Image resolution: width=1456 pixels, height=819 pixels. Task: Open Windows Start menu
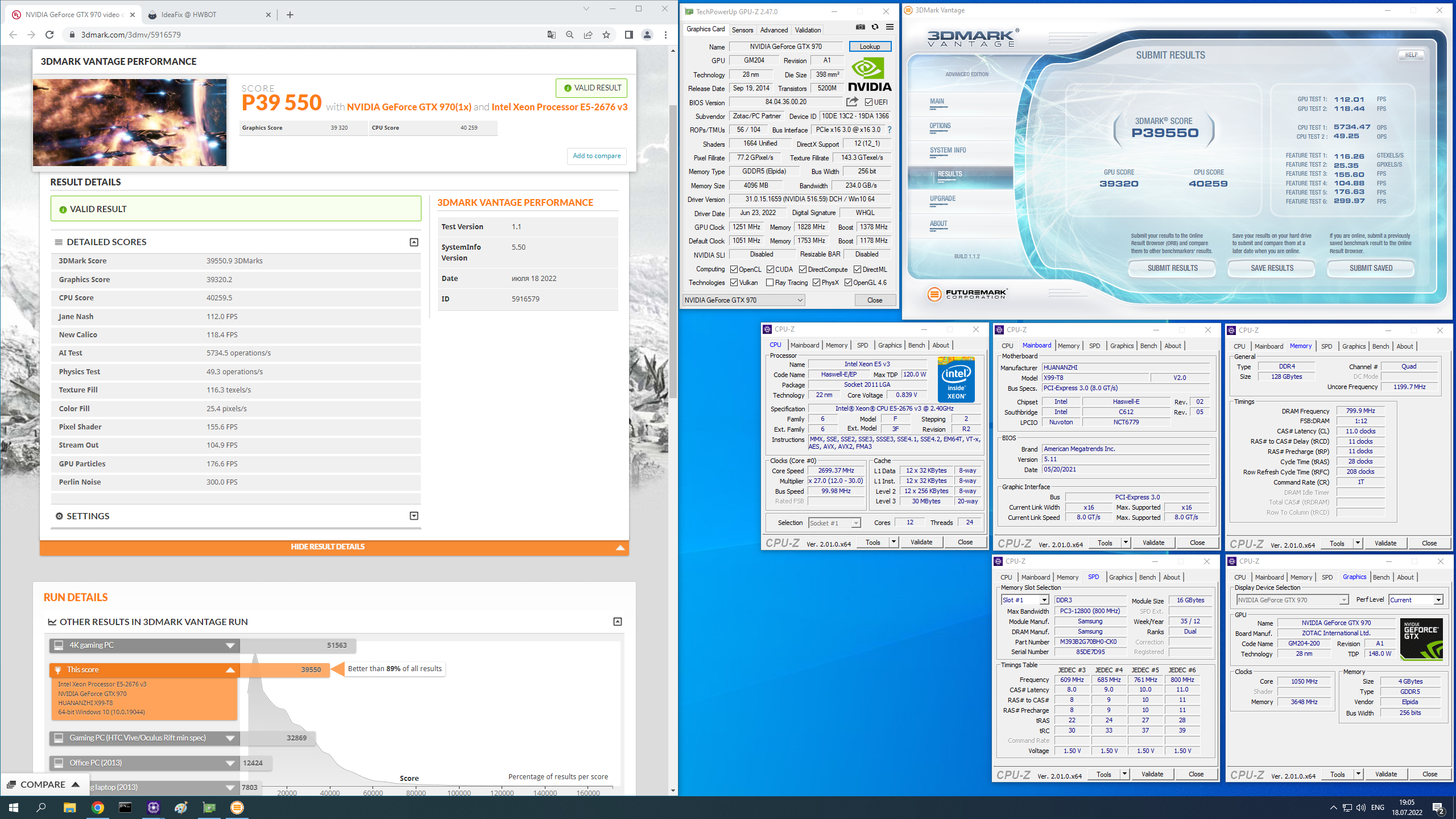tap(14, 807)
